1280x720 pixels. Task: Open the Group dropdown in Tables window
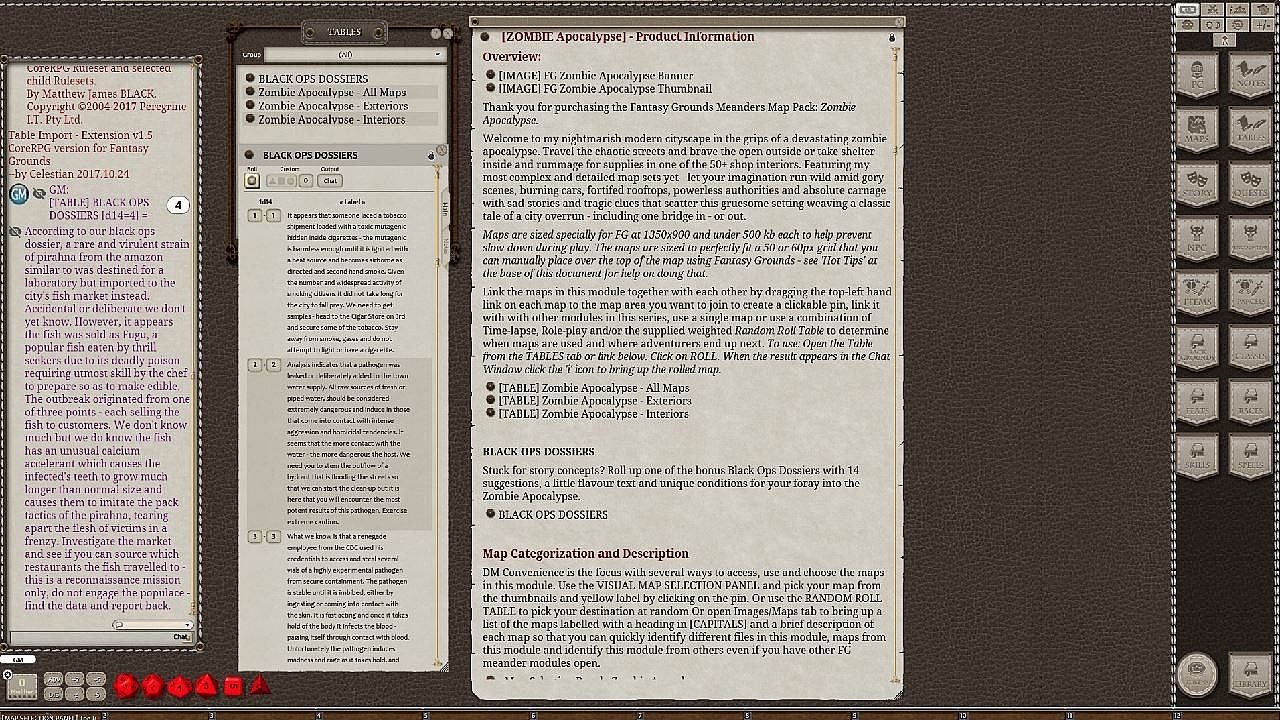point(354,54)
